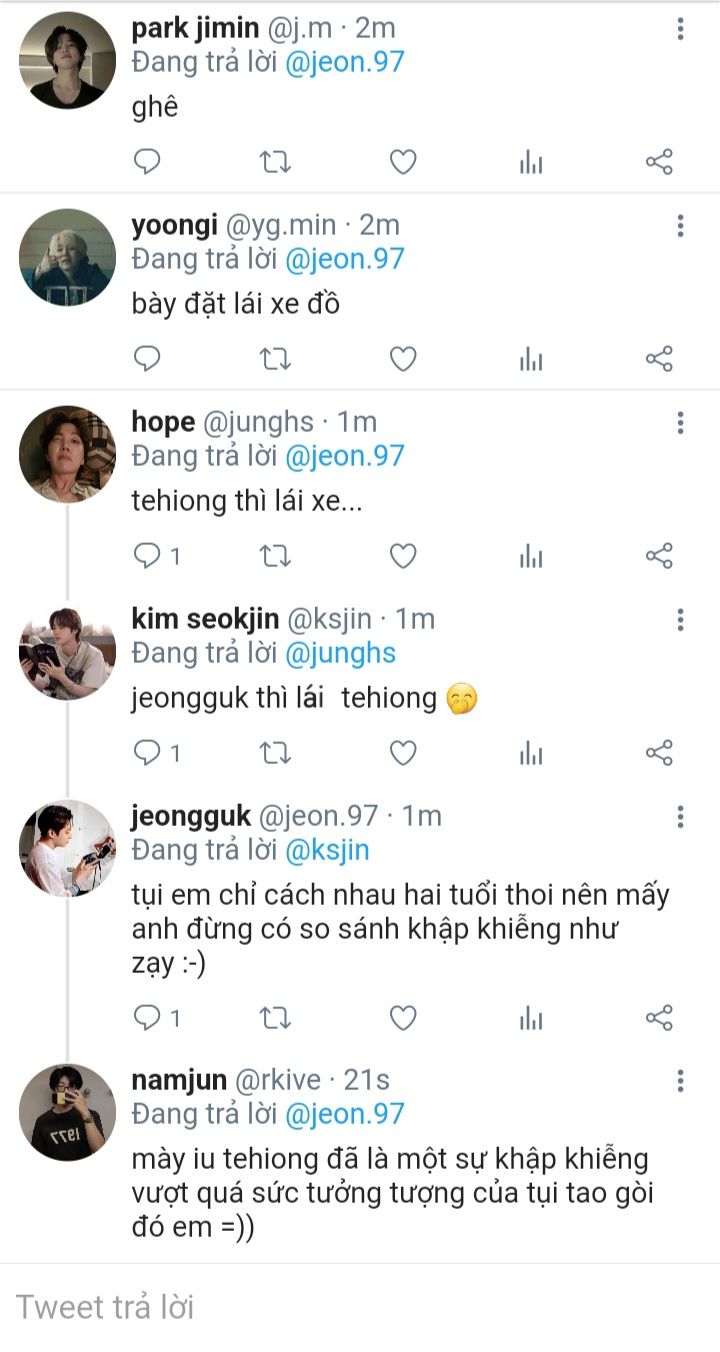The image size is (720, 1352).
Task: Open the @ksjin mention in jeongguk's reply
Action: click(327, 850)
